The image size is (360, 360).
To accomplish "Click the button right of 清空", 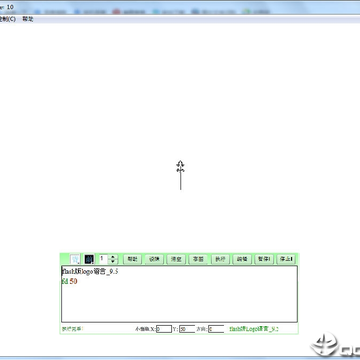I will (x=198, y=259).
